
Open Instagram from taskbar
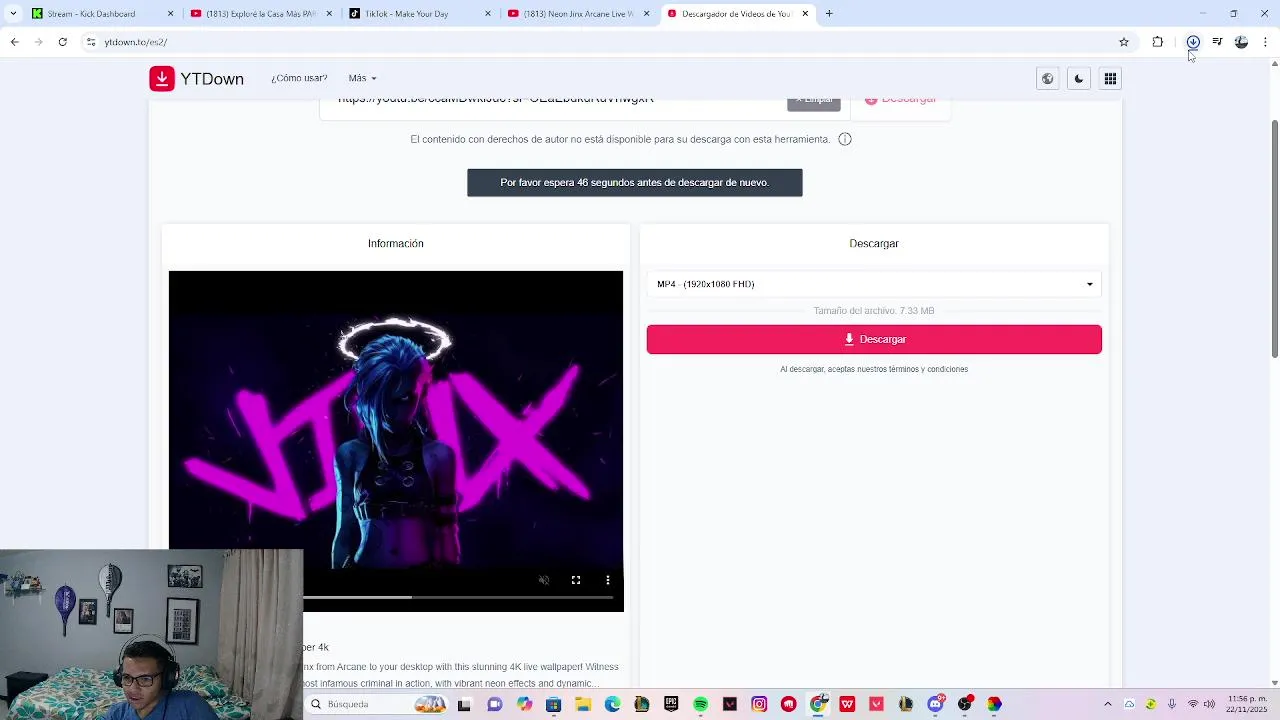[x=759, y=704]
